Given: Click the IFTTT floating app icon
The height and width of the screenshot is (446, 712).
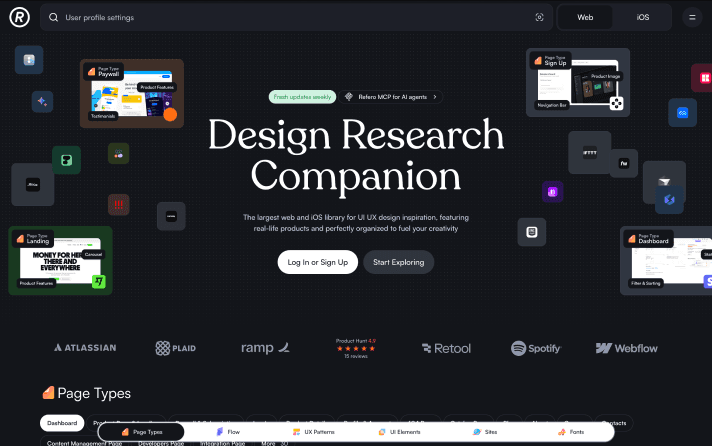Looking at the screenshot, I should [x=589, y=153].
